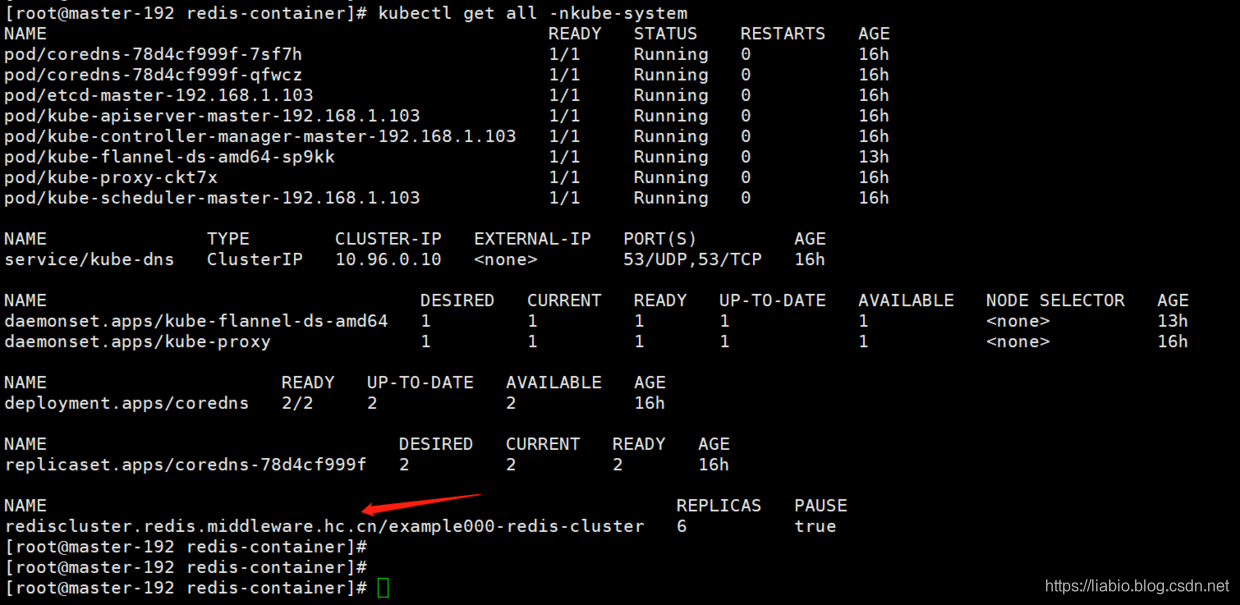Select the 13h age of kube-flannel pod
1240x605 pixels.
(x=873, y=157)
